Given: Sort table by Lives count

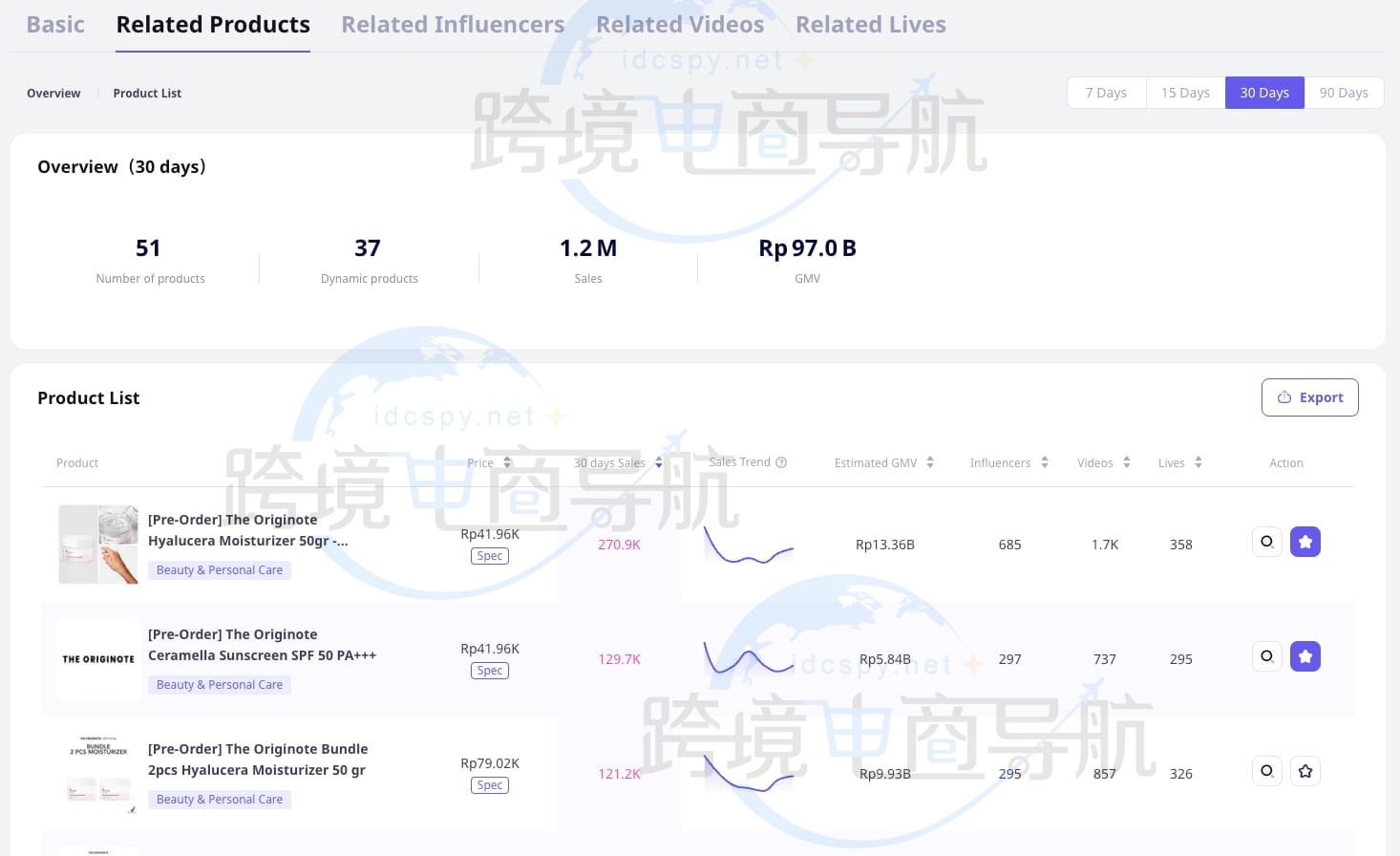Looking at the screenshot, I should pyautogui.click(x=1198, y=462).
